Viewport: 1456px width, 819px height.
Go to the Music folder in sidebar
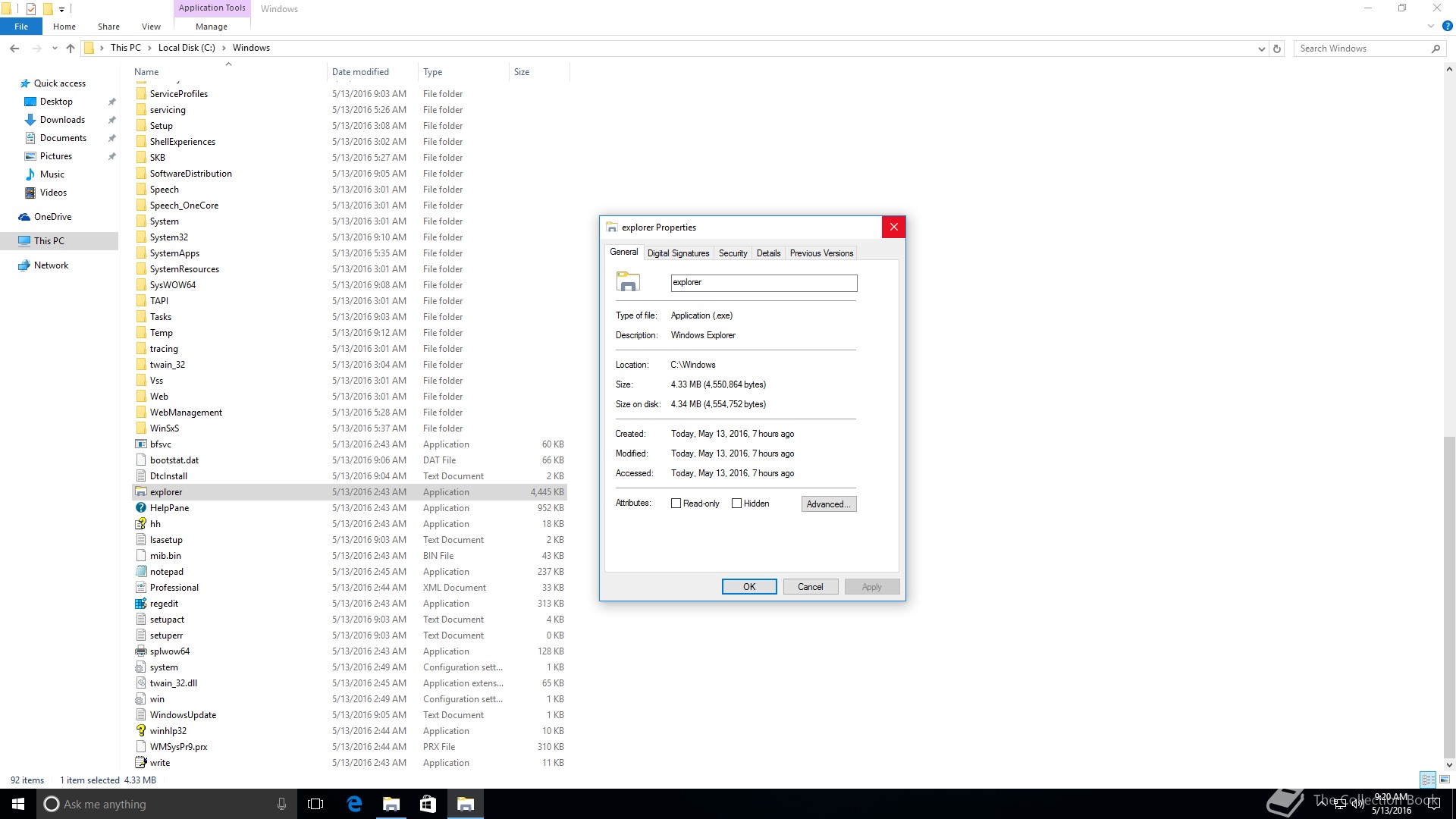pyautogui.click(x=52, y=174)
